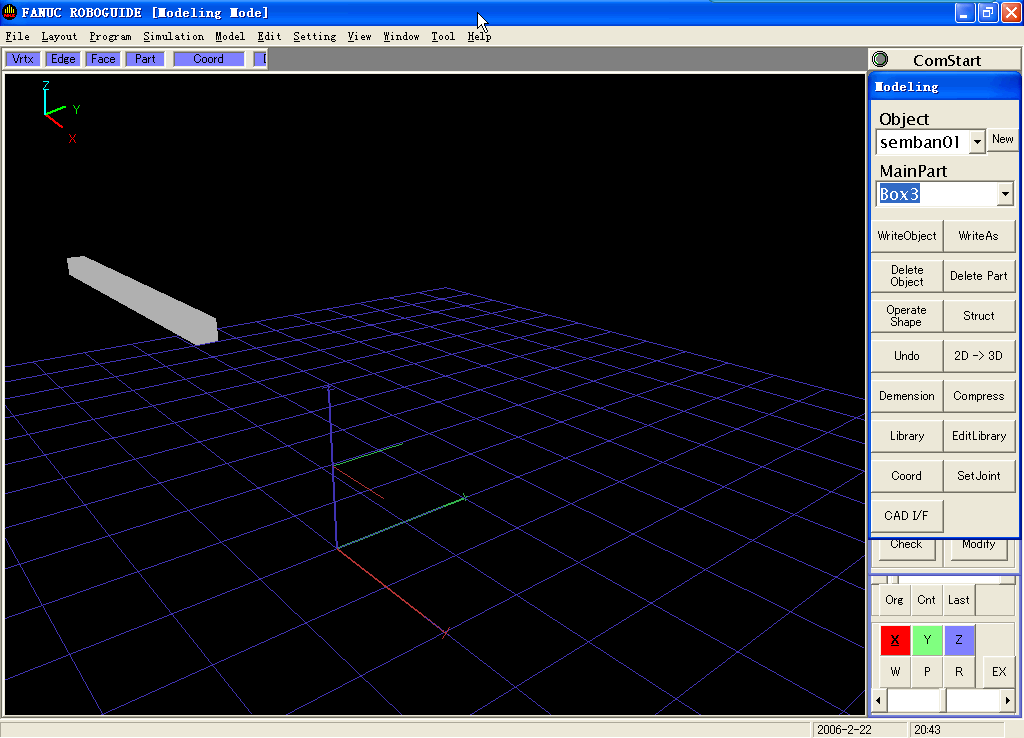Click the Coord button in Modeling panel
Image resolution: width=1024 pixels, height=738 pixels.
906,476
